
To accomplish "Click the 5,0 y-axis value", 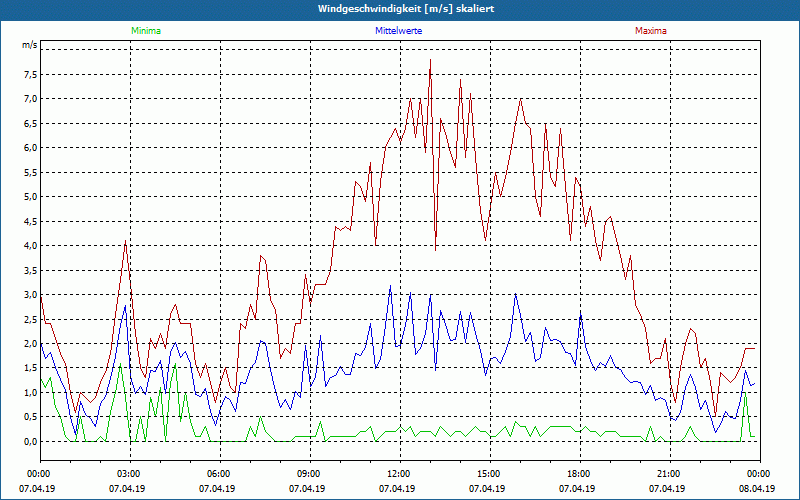I will 31,197.
